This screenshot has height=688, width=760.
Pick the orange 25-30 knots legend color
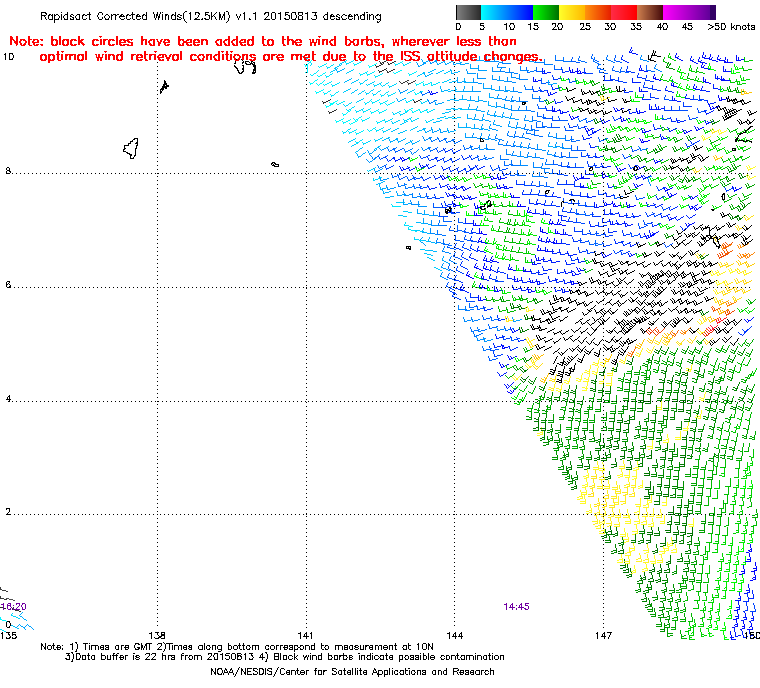(598, 12)
